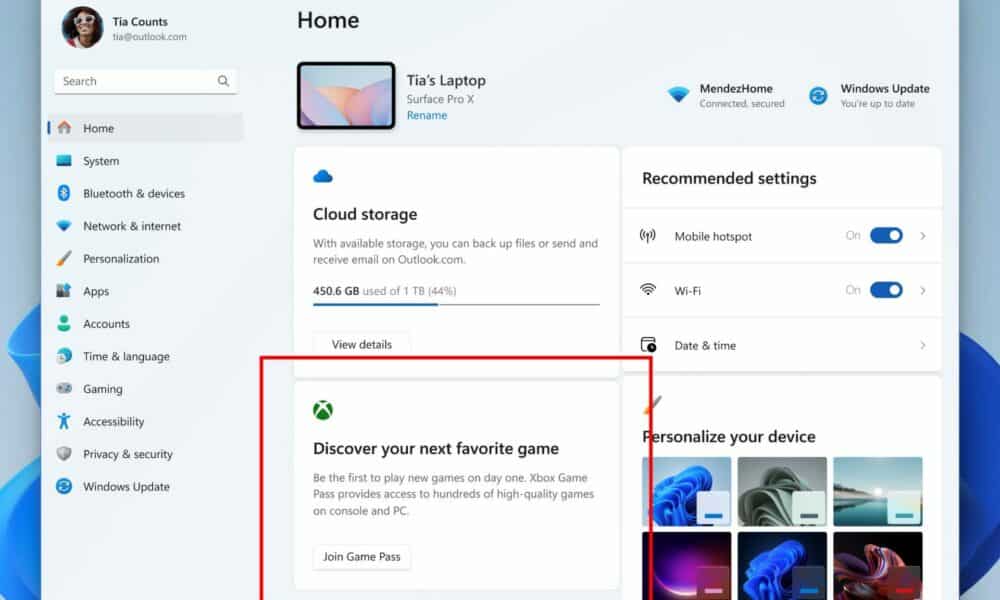This screenshot has height=600, width=1000.
Task: Click the Tia's Laptop device wallpaper thumbnail
Action: pyautogui.click(x=346, y=96)
